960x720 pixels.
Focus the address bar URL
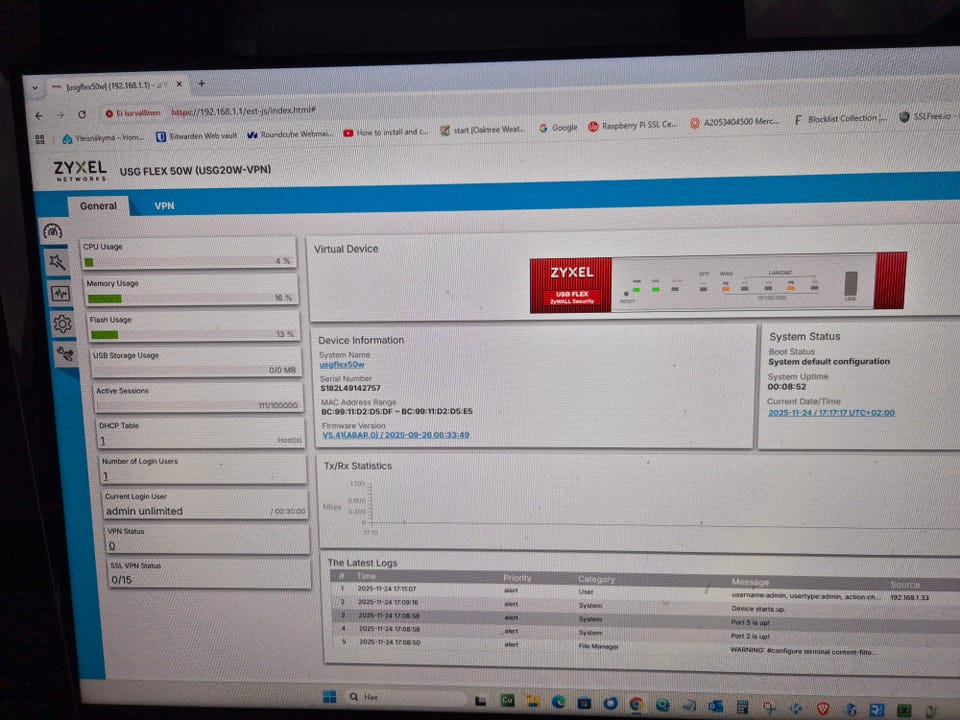coord(244,111)
